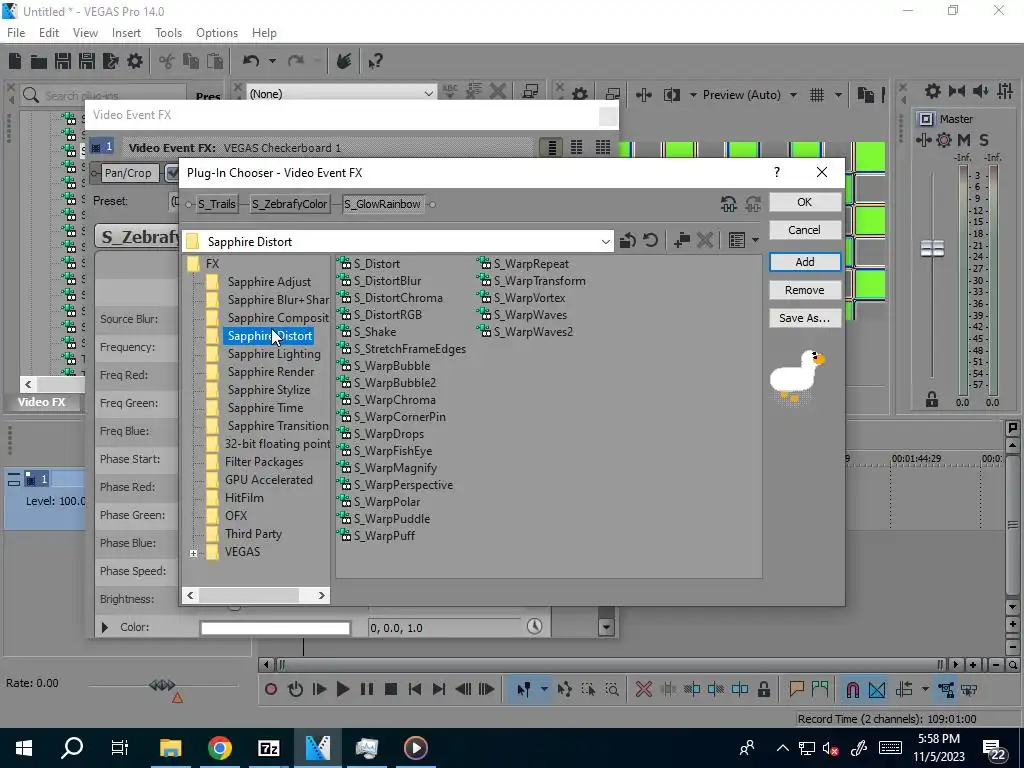This screenshot has width=1024, height=768.
Task: Click the Split event icon
Action: click(x=740, y=689)
